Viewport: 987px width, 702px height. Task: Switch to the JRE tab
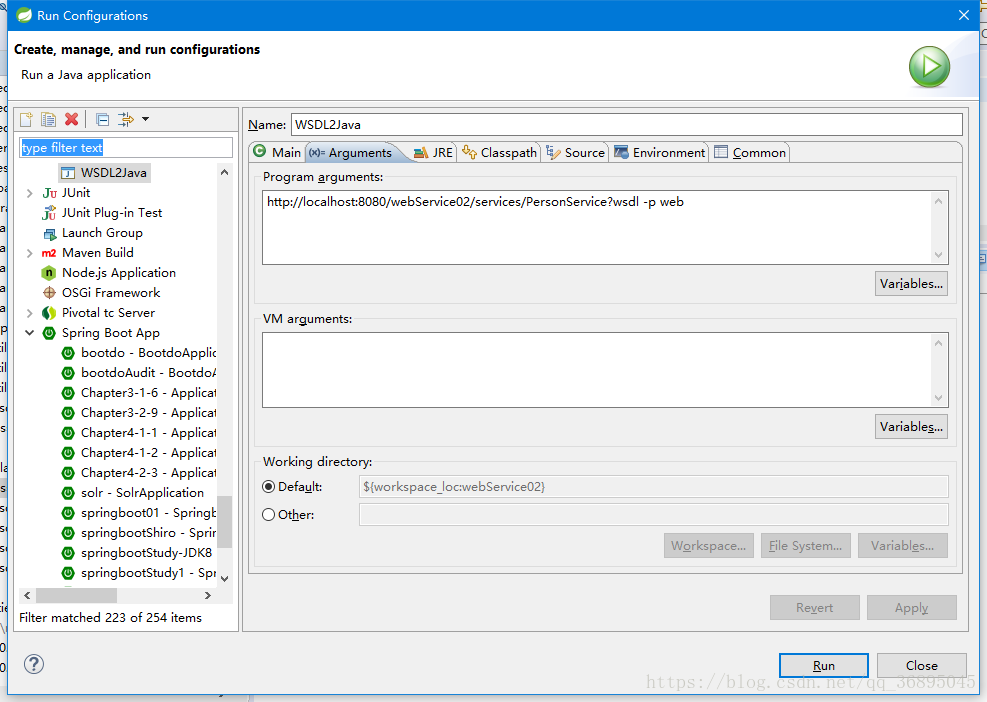[x=433, y=153]
